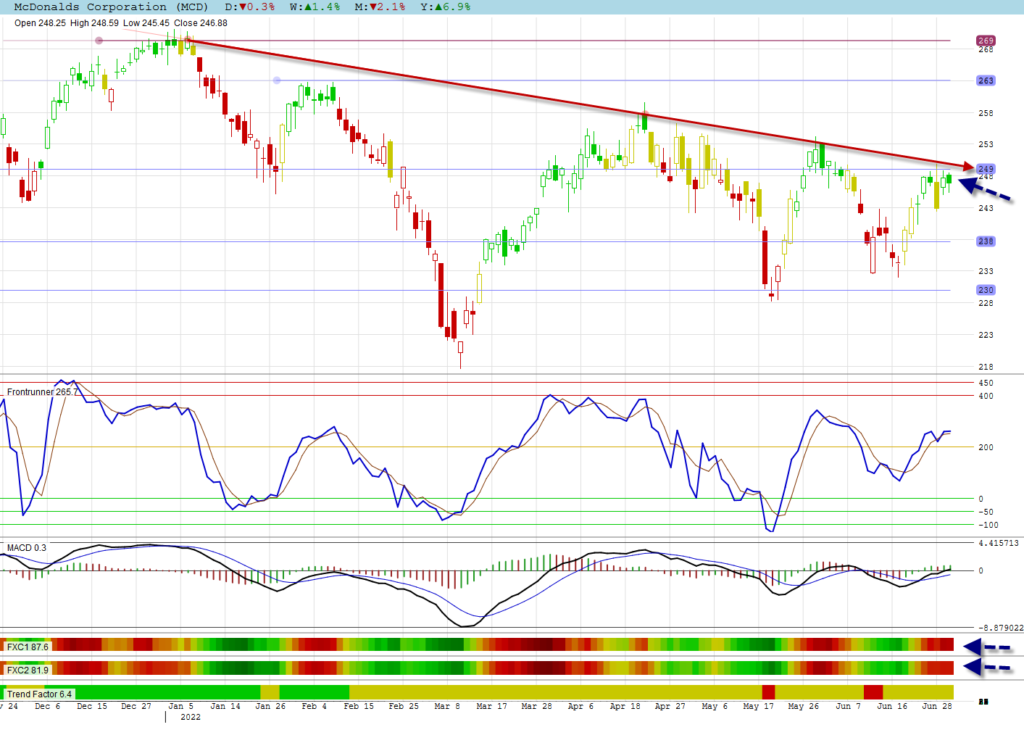Select the weekly change W: 1.4% value
This screenshot has width=1024, height=735.
(315, 7)
